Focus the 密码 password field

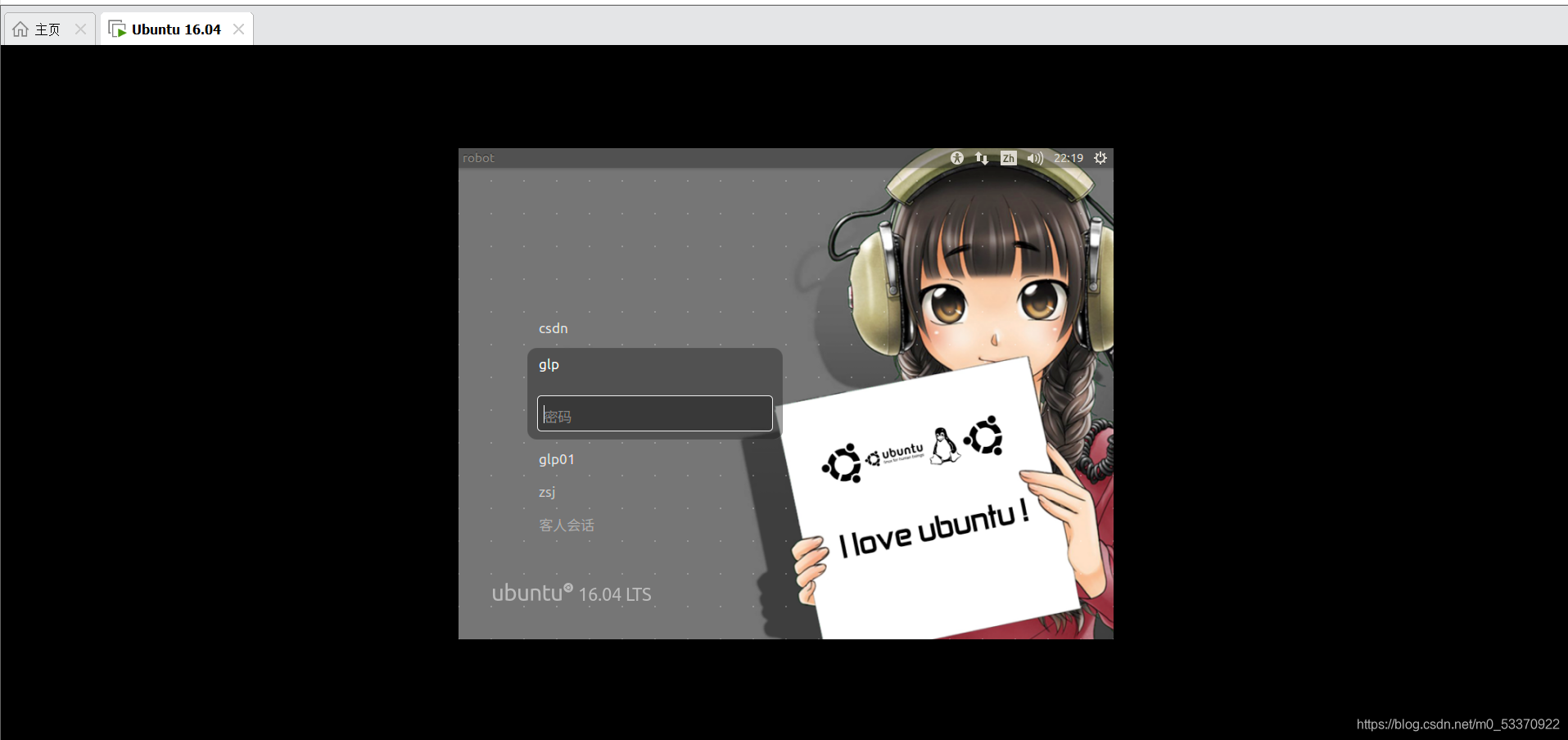point(655,413)
